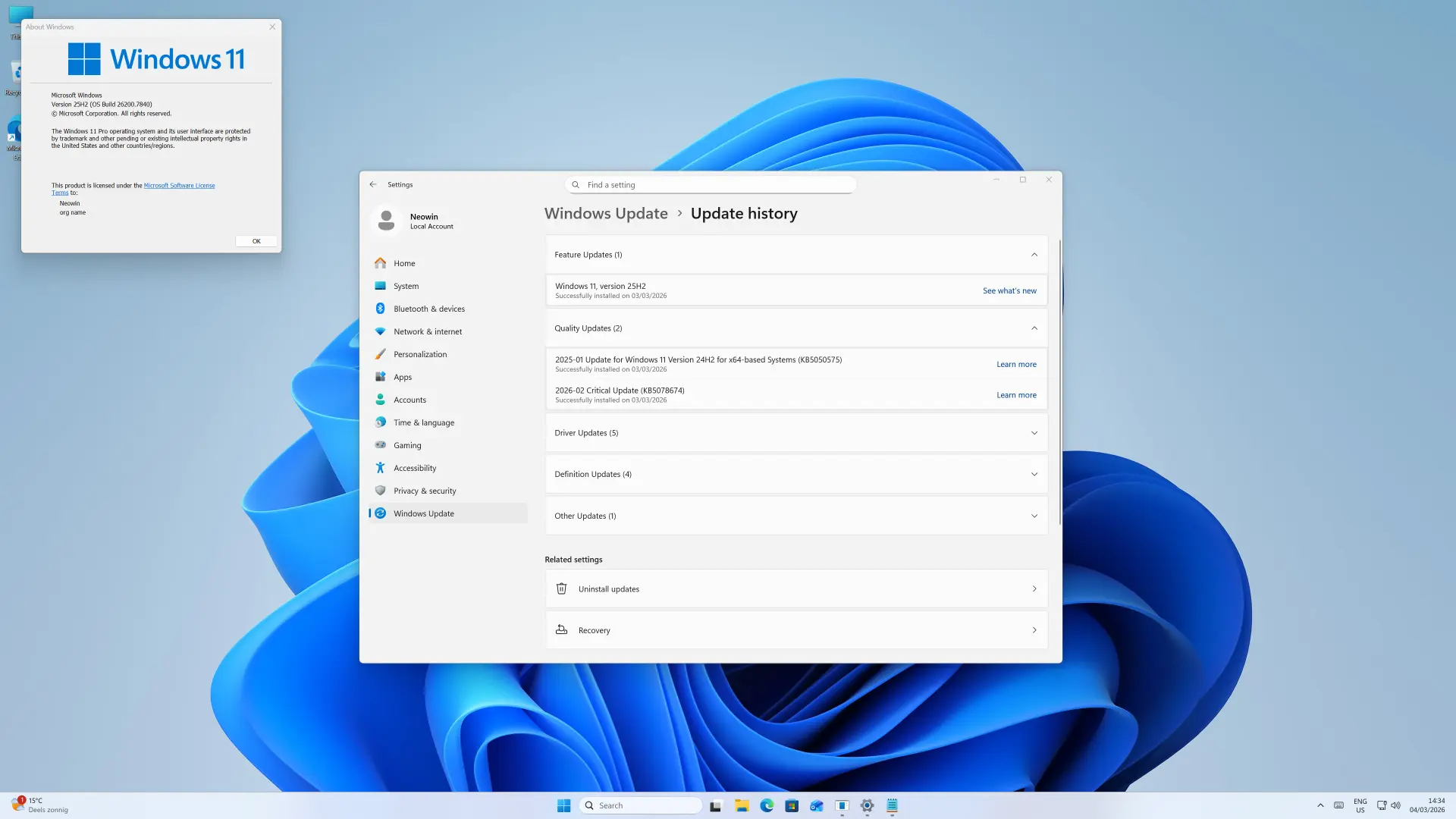Collapse the Quality Updates section
Image resolution: width=1456 pixels, height=819 pixels.
tap(1034, 328)
